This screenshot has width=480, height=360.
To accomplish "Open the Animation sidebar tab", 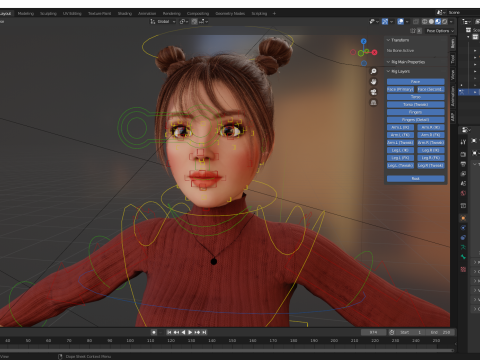I will coord(453,96).
